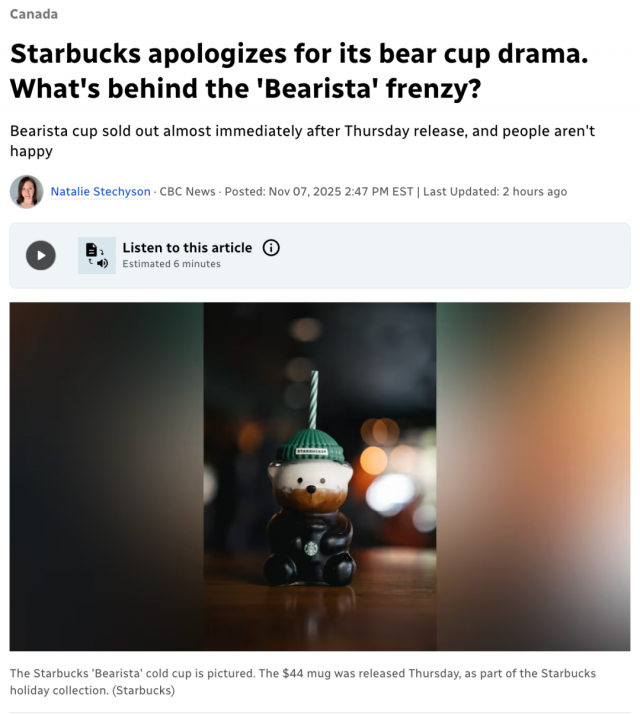
Task: Click the Last Updated 2 hours ago text
Action: [495, 192]
